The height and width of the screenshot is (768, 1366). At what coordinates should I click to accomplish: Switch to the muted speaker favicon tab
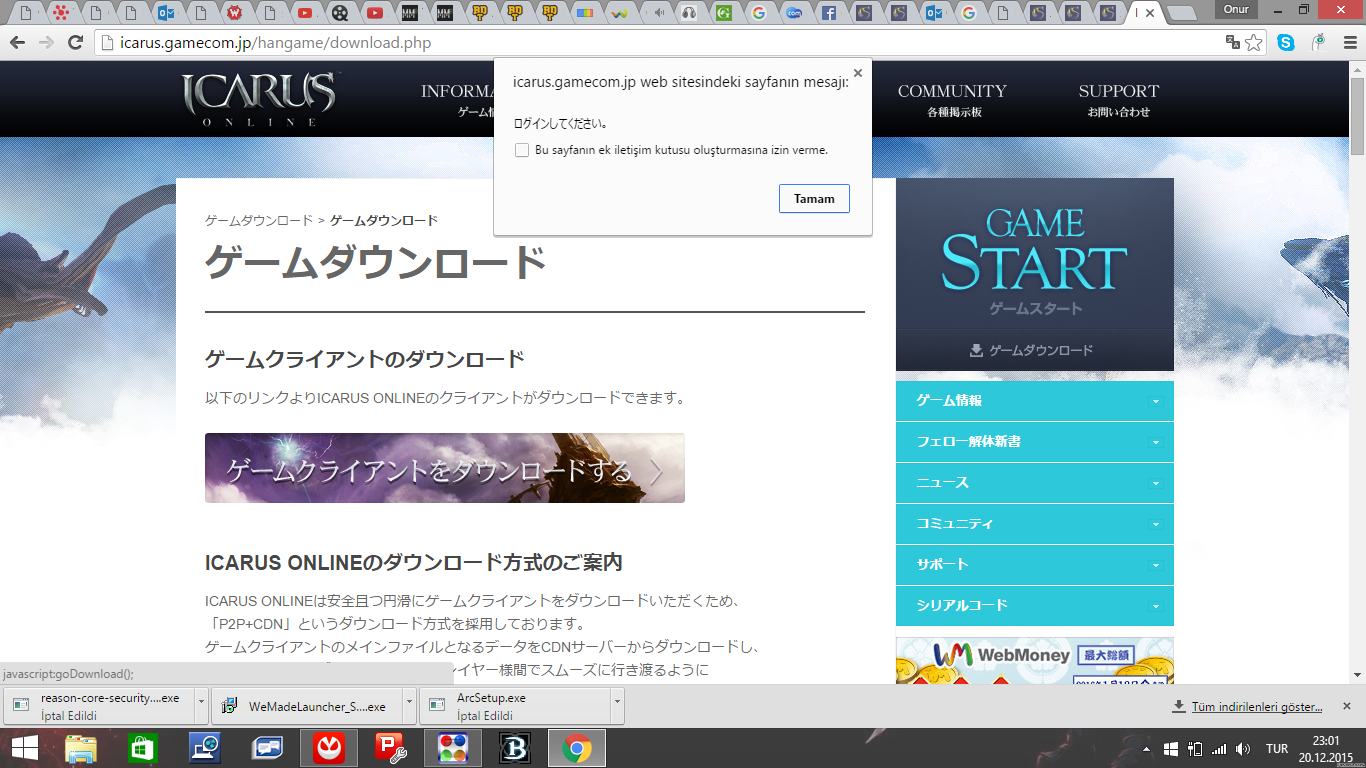pos(658,13)
